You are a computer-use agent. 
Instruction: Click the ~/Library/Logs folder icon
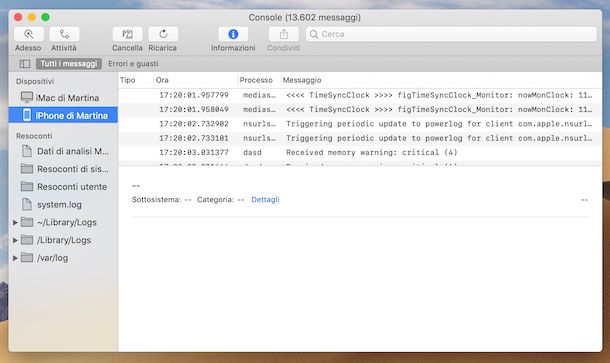[x=27, y=222]
